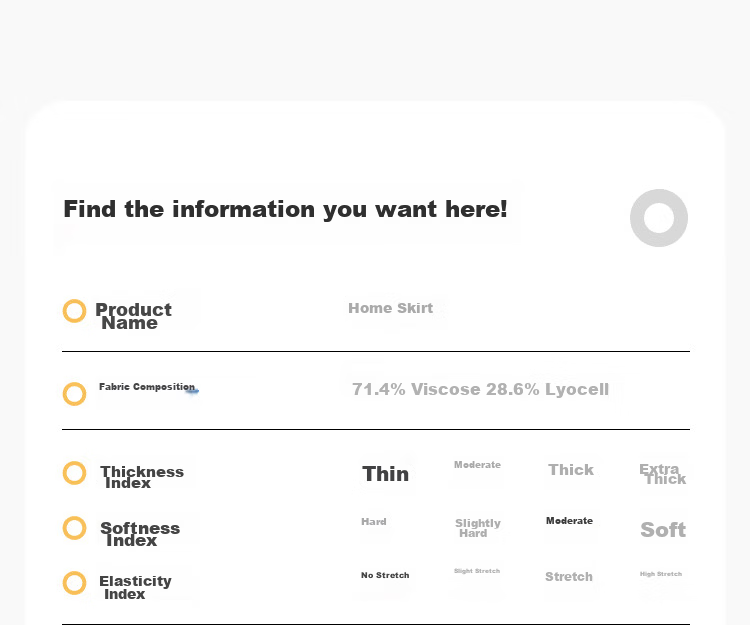The height and width of the screenshot is (625, 750).
Task: Click the "71.4% Viscose 28.6% Lyocell" text
Action: pyautogui.click(x=480, y=389)
